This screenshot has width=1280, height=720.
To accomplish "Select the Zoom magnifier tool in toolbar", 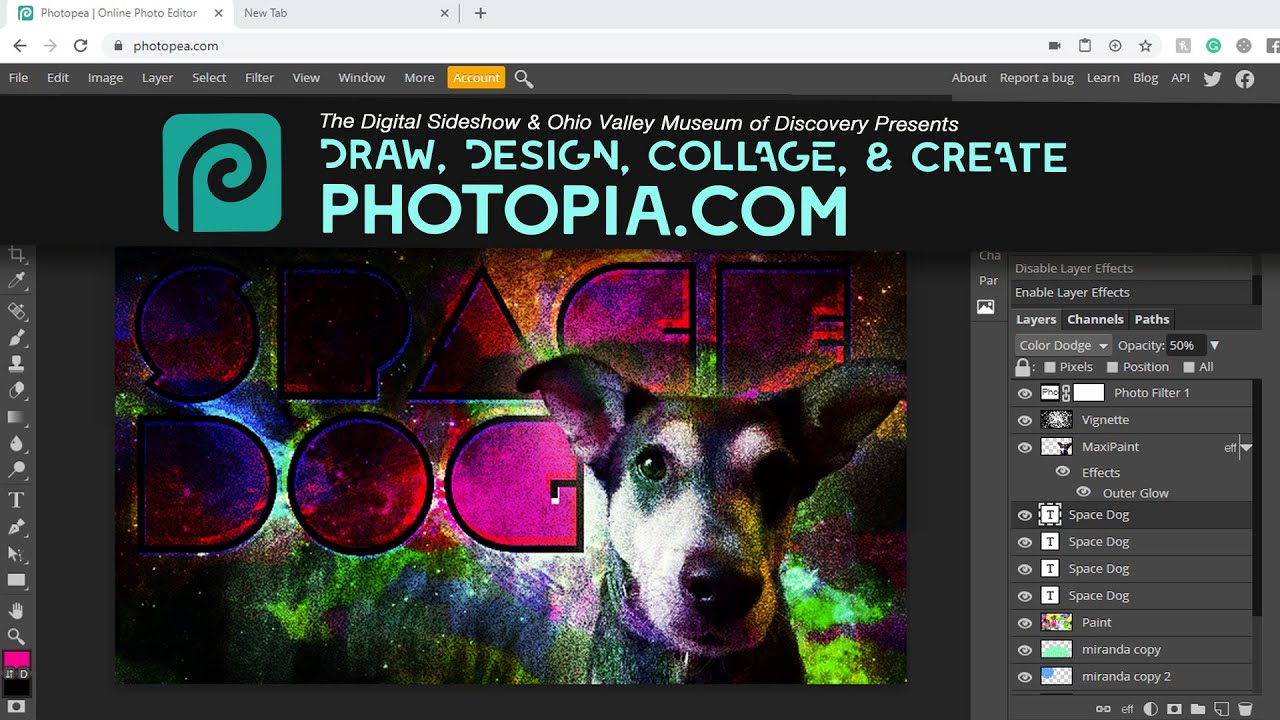I will pos(16,636).
